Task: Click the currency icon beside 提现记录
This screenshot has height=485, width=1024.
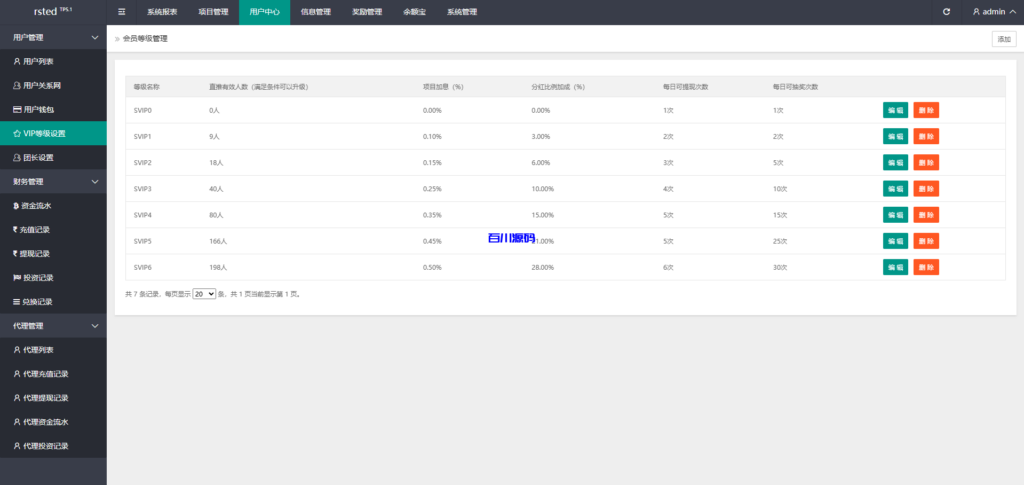Action: click(x=16, y=254)
